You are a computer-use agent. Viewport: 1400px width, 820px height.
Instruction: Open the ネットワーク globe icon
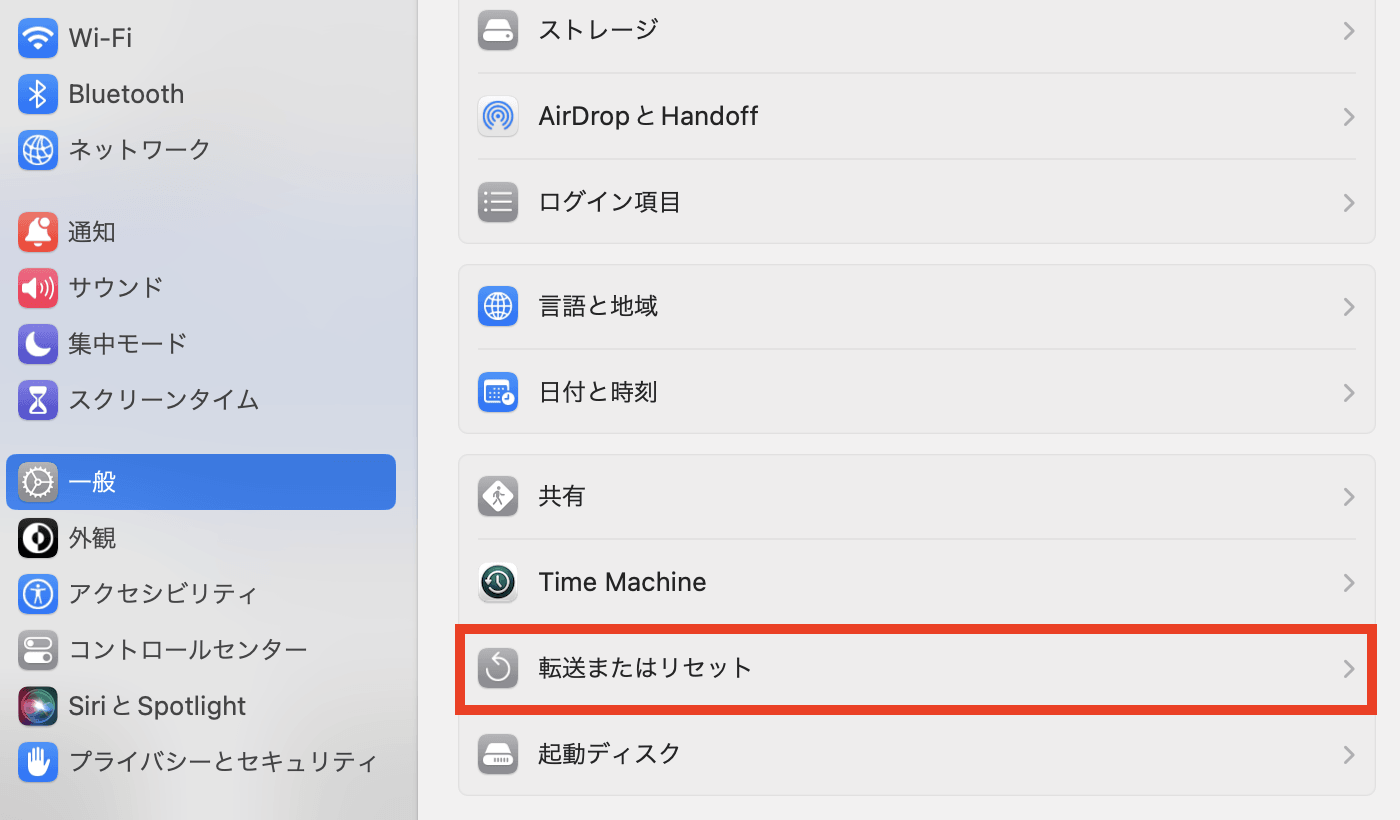coord(38,150)
